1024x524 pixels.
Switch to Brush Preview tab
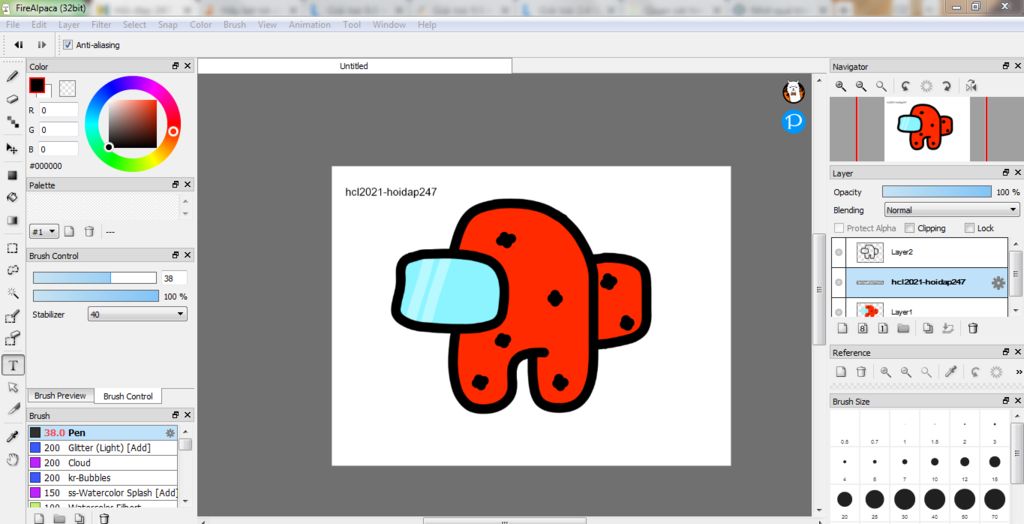[x=60, y=396]
